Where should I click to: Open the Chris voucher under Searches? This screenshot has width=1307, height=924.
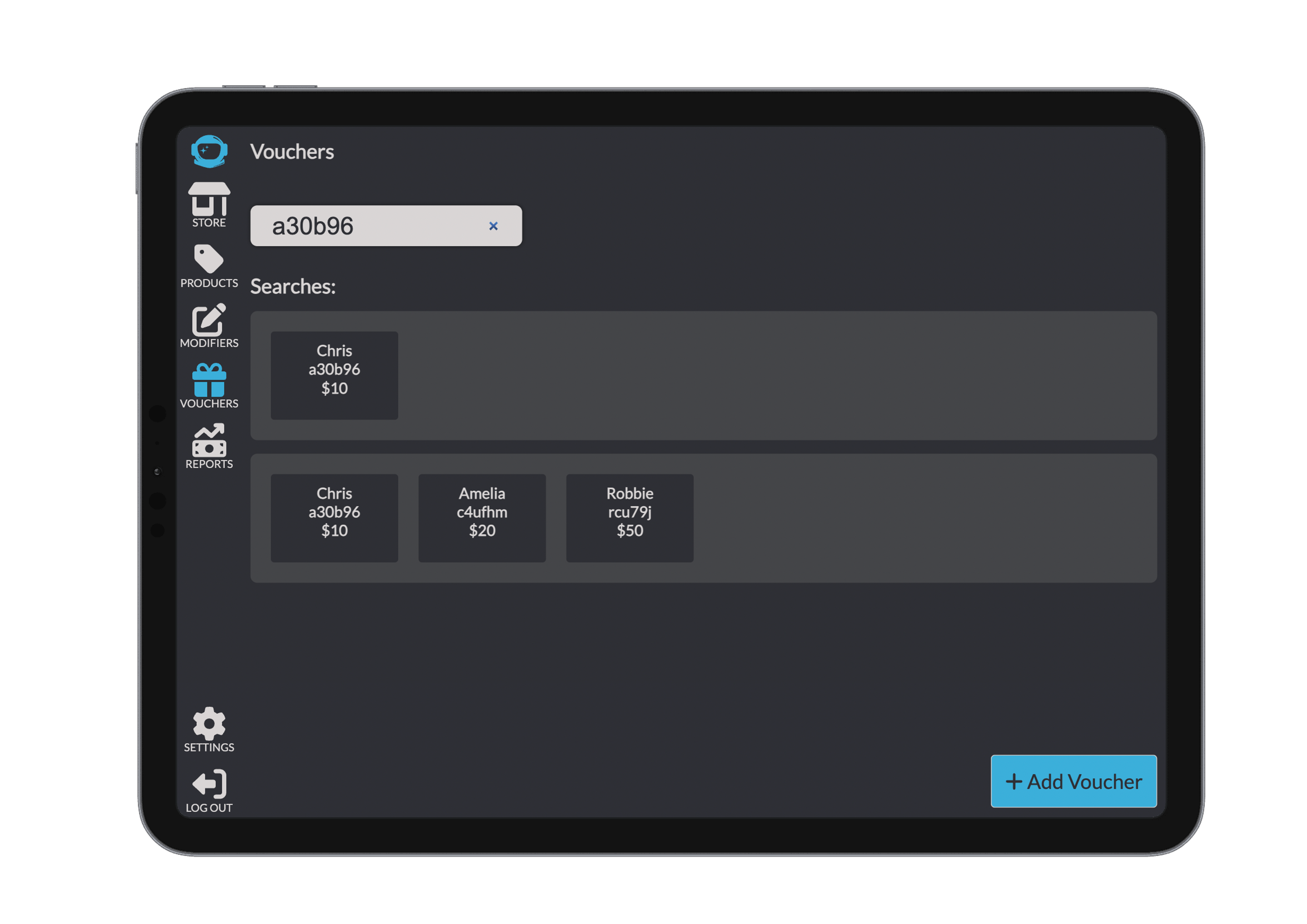pyautogui.click(x=334, y=374)
